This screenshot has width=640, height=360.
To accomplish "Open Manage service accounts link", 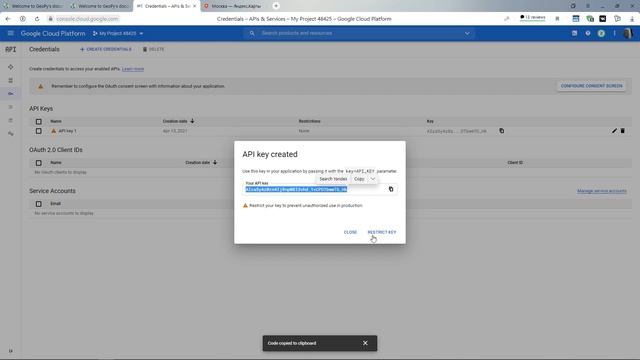I will 602,191.
